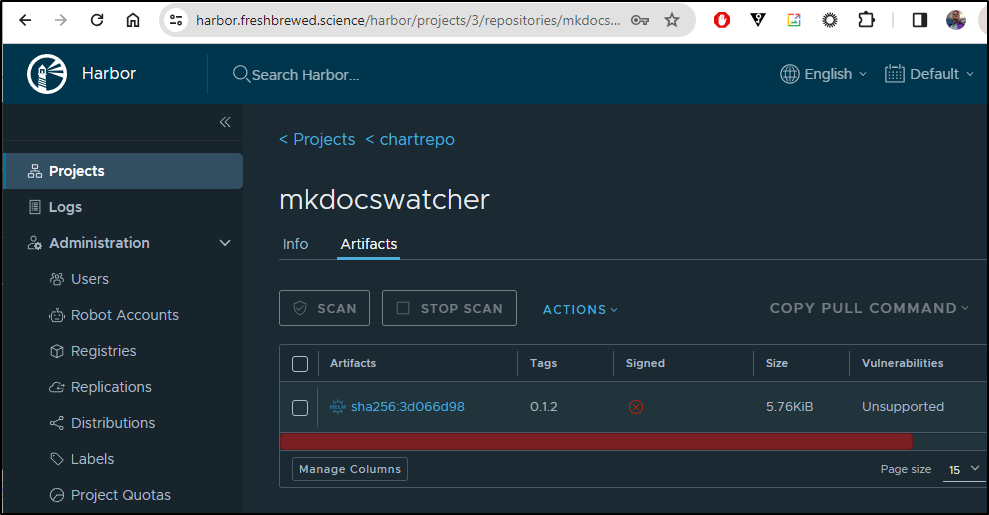Switch to the Artifacts tab
This screenshot has height=515, width=989.
368,244
